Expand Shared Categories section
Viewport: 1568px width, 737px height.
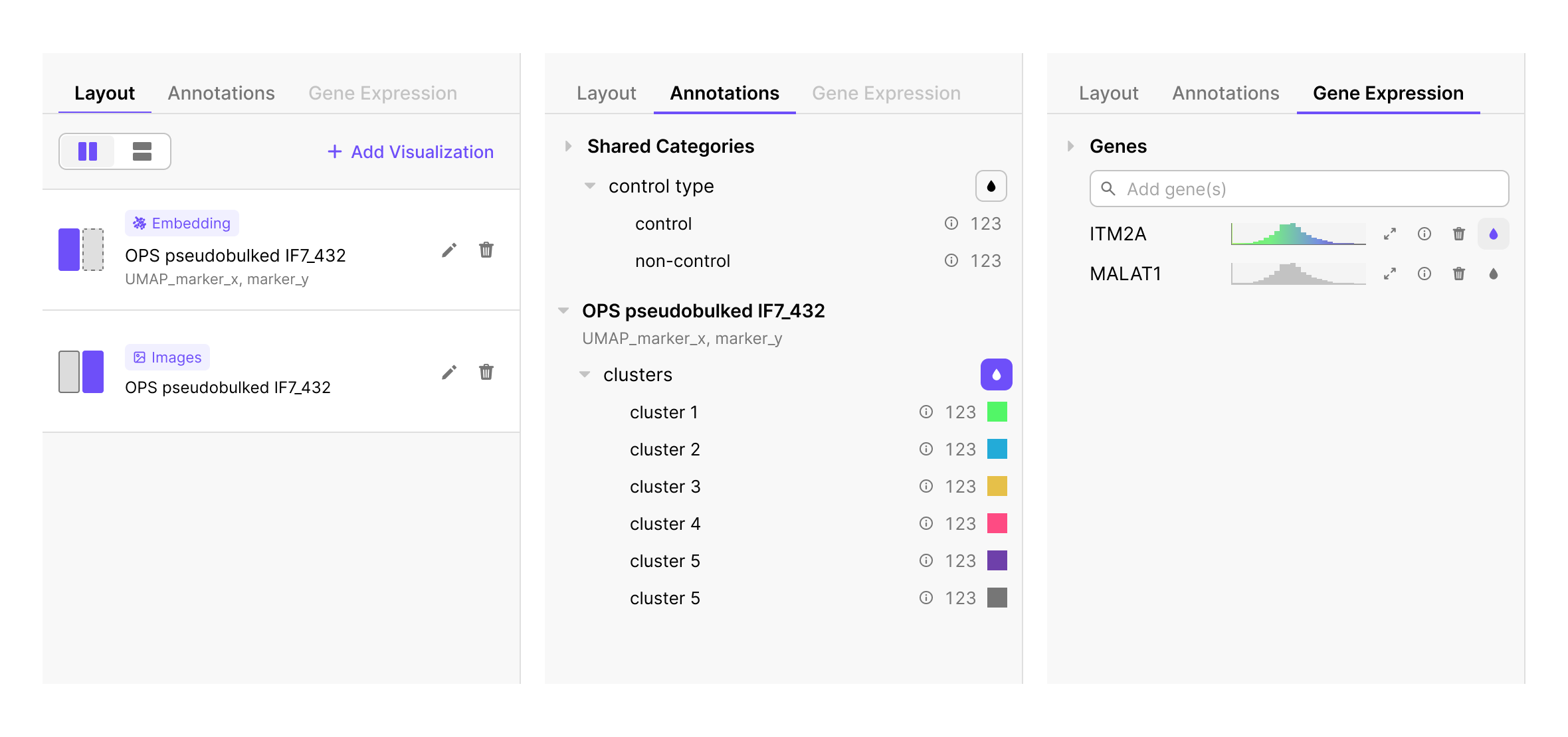(x=569, y=146)
